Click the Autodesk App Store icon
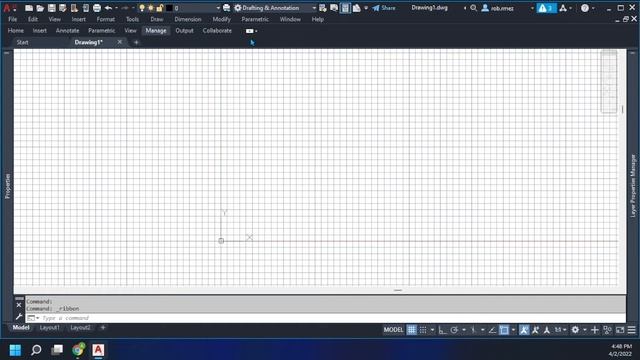Screen dimensions: 640x360 (563, 8)
